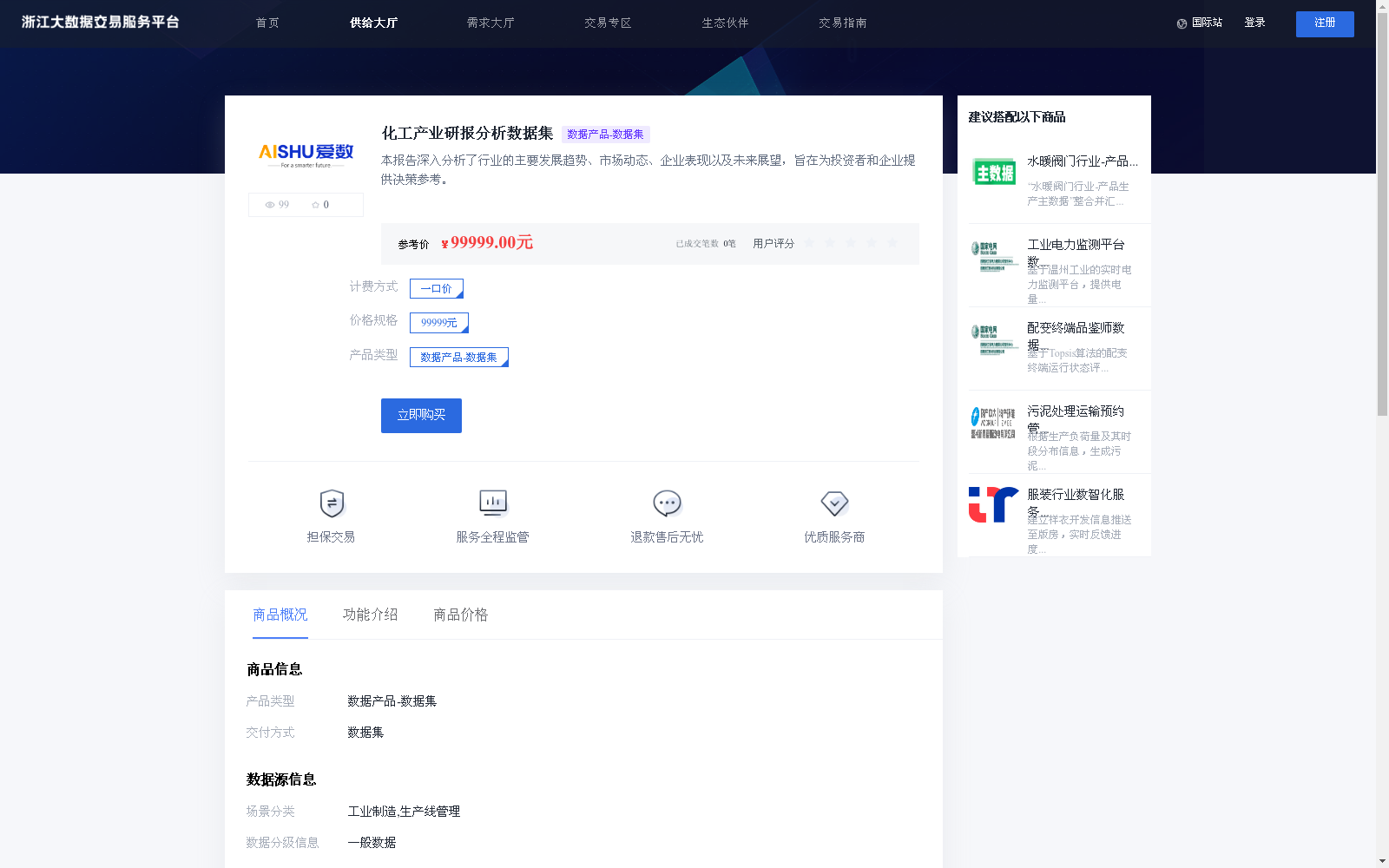This screenshot has height=868, width=1389.
Task: Open 交易专区 navigation item
Action: (608, 23)
